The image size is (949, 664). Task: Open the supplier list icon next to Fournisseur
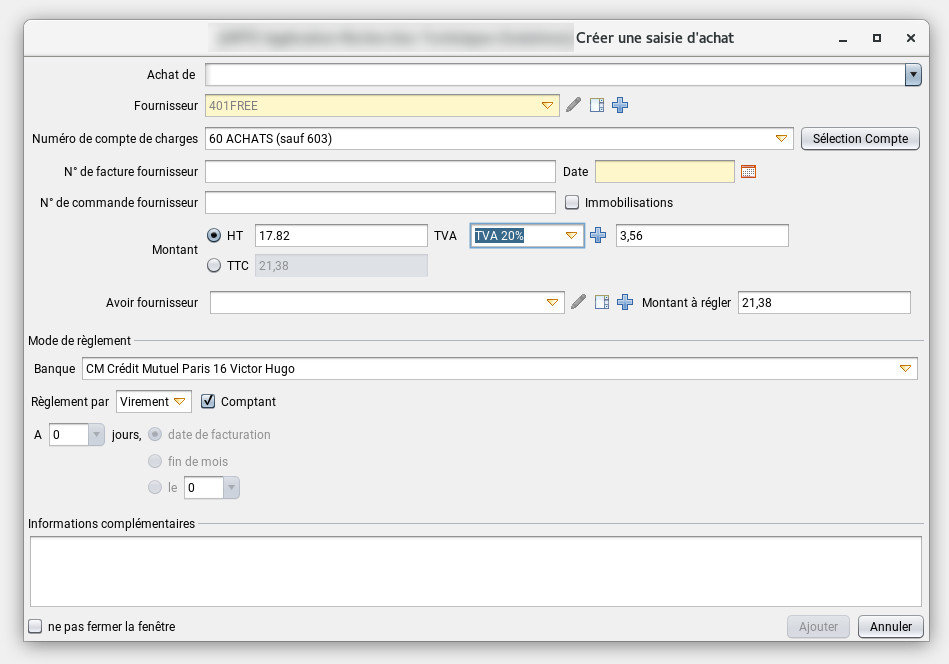coord(597,105)
